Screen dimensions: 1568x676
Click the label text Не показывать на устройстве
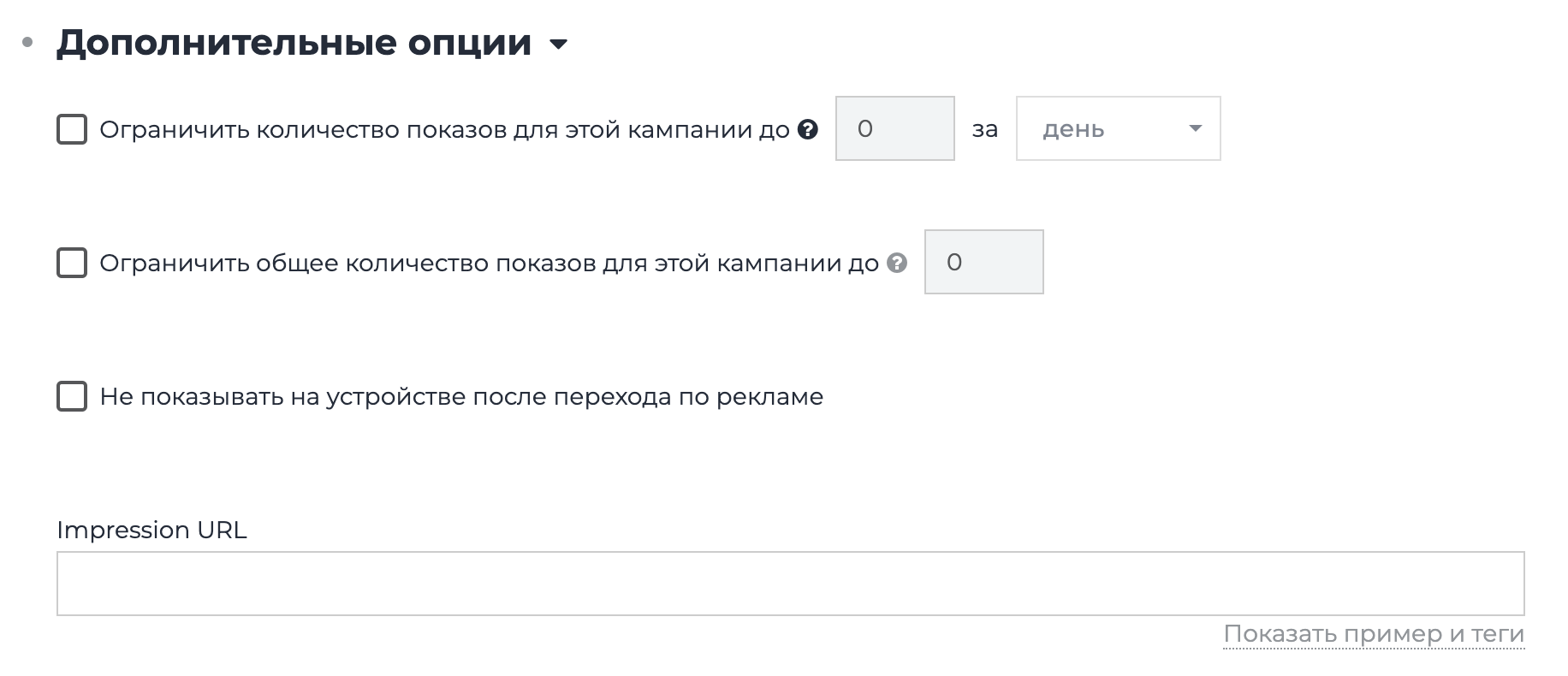(x=461, y=397)
